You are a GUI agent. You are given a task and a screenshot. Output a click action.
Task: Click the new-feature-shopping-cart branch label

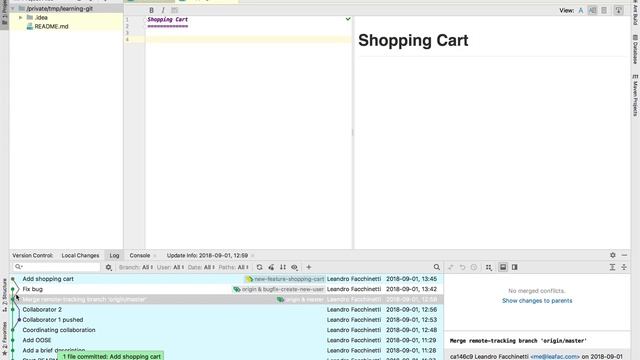coord(285,279)
